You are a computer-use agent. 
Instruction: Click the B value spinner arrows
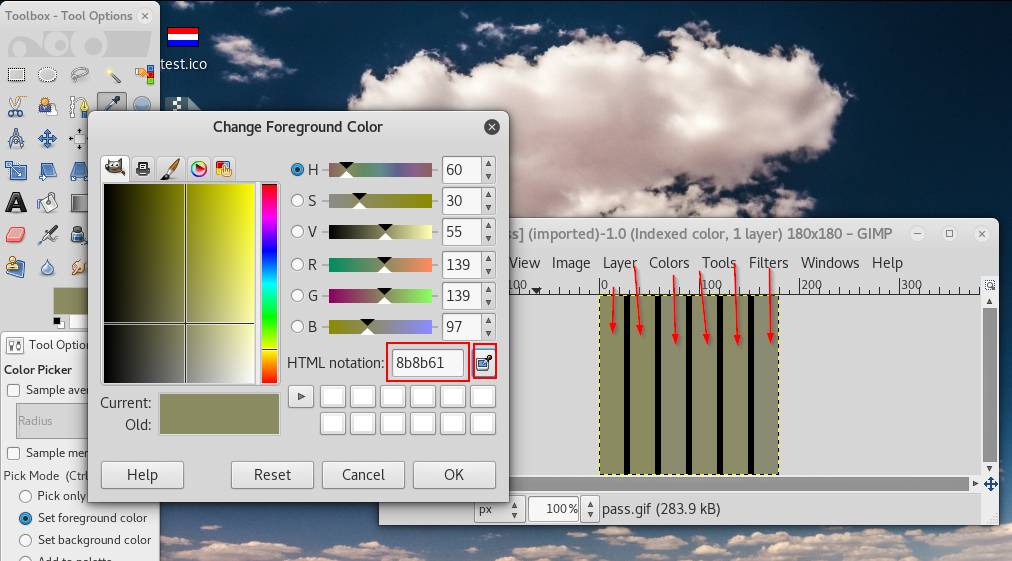[x=489, y=327]
